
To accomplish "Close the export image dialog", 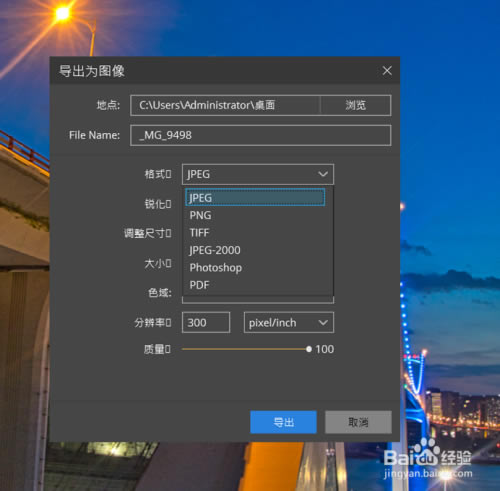I will pyautogui.click(x=387, y=71).
